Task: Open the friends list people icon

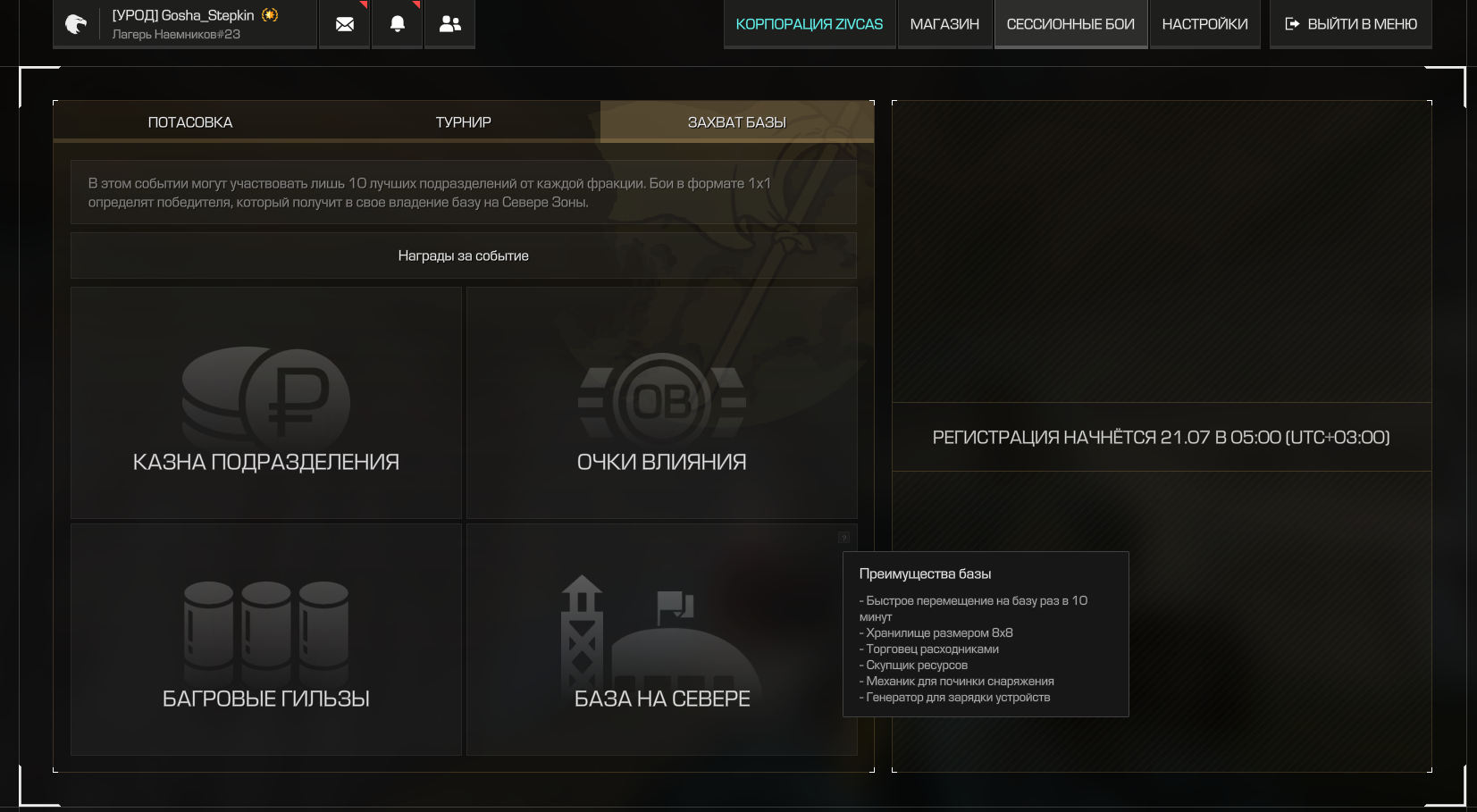Action: pos(450,24)
